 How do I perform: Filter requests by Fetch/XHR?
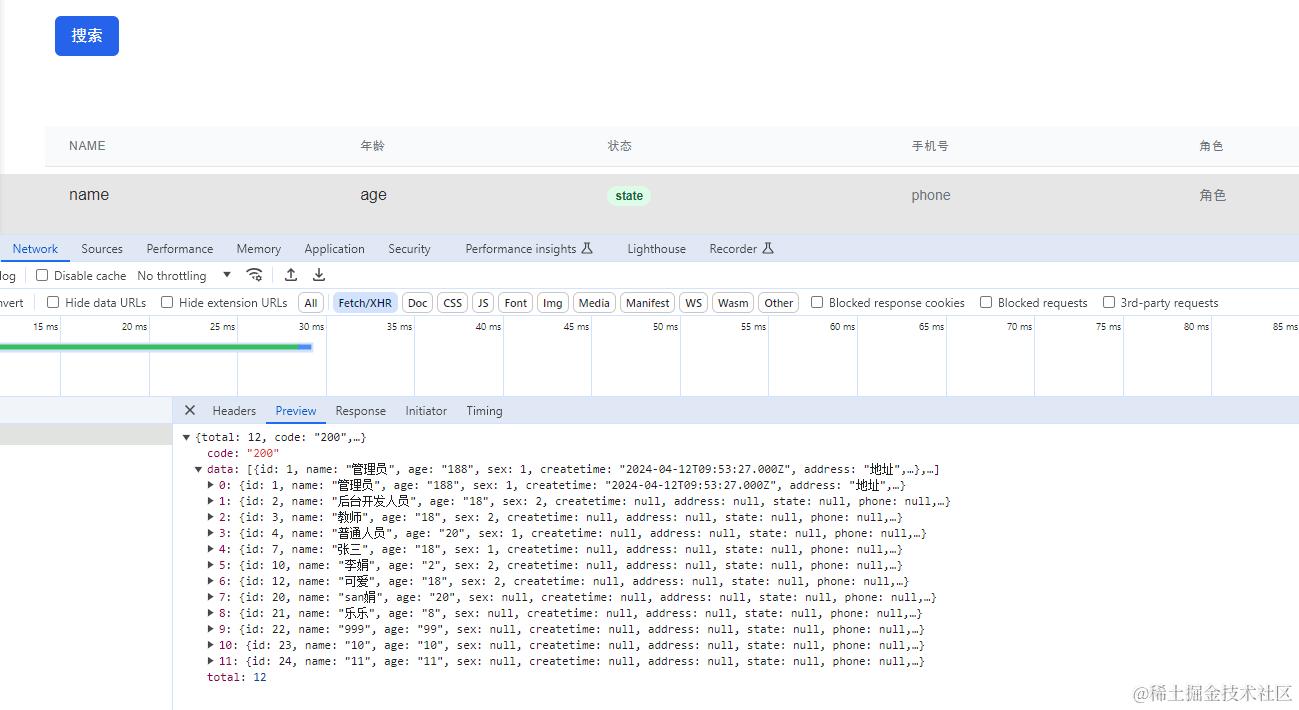click(365, 303)
